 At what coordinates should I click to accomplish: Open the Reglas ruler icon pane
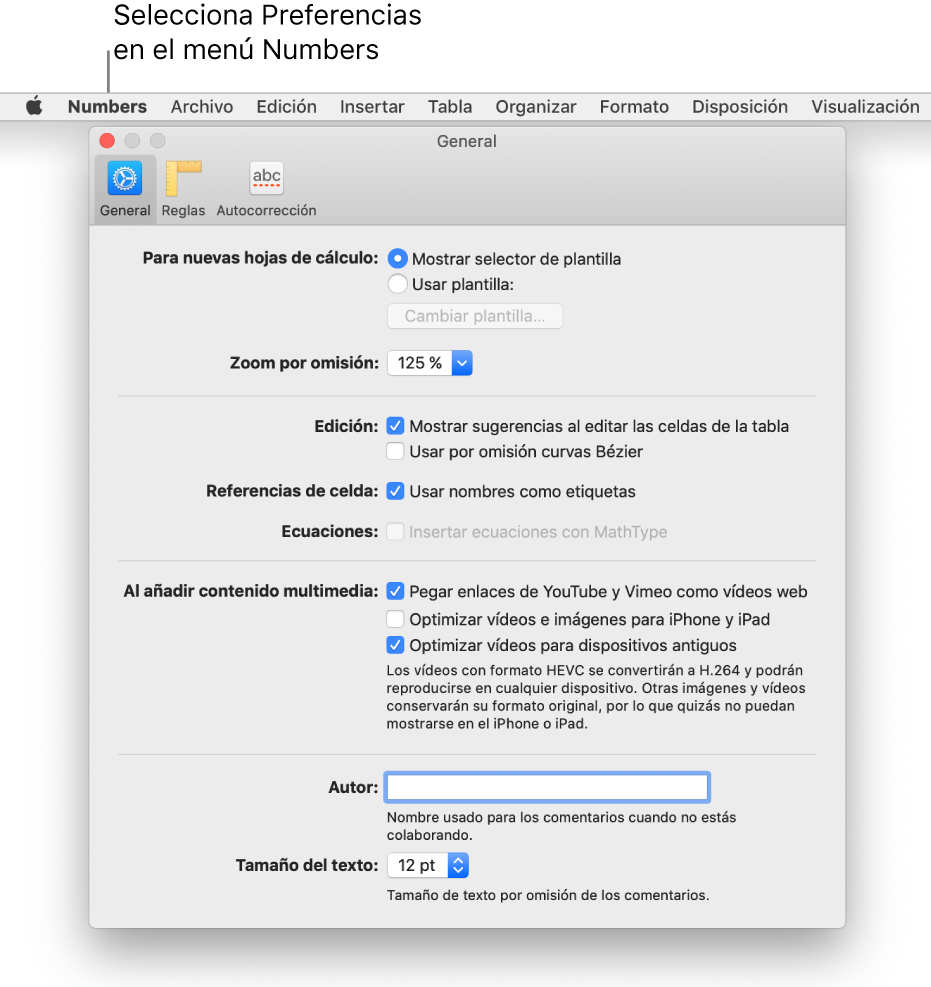[x=183, y=179]
